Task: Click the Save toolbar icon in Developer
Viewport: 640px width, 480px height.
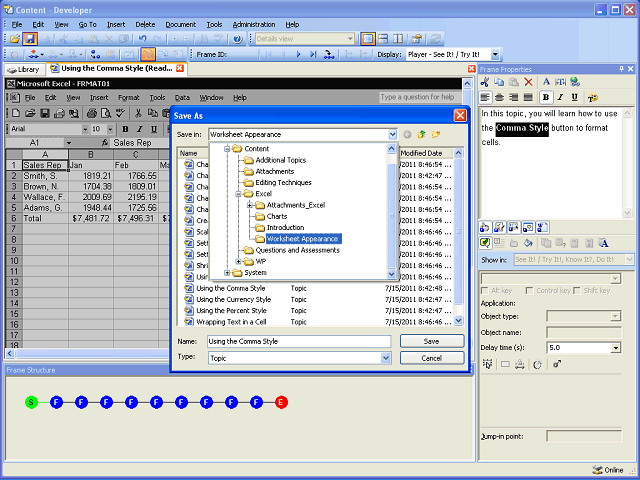Action: point(29,39)
